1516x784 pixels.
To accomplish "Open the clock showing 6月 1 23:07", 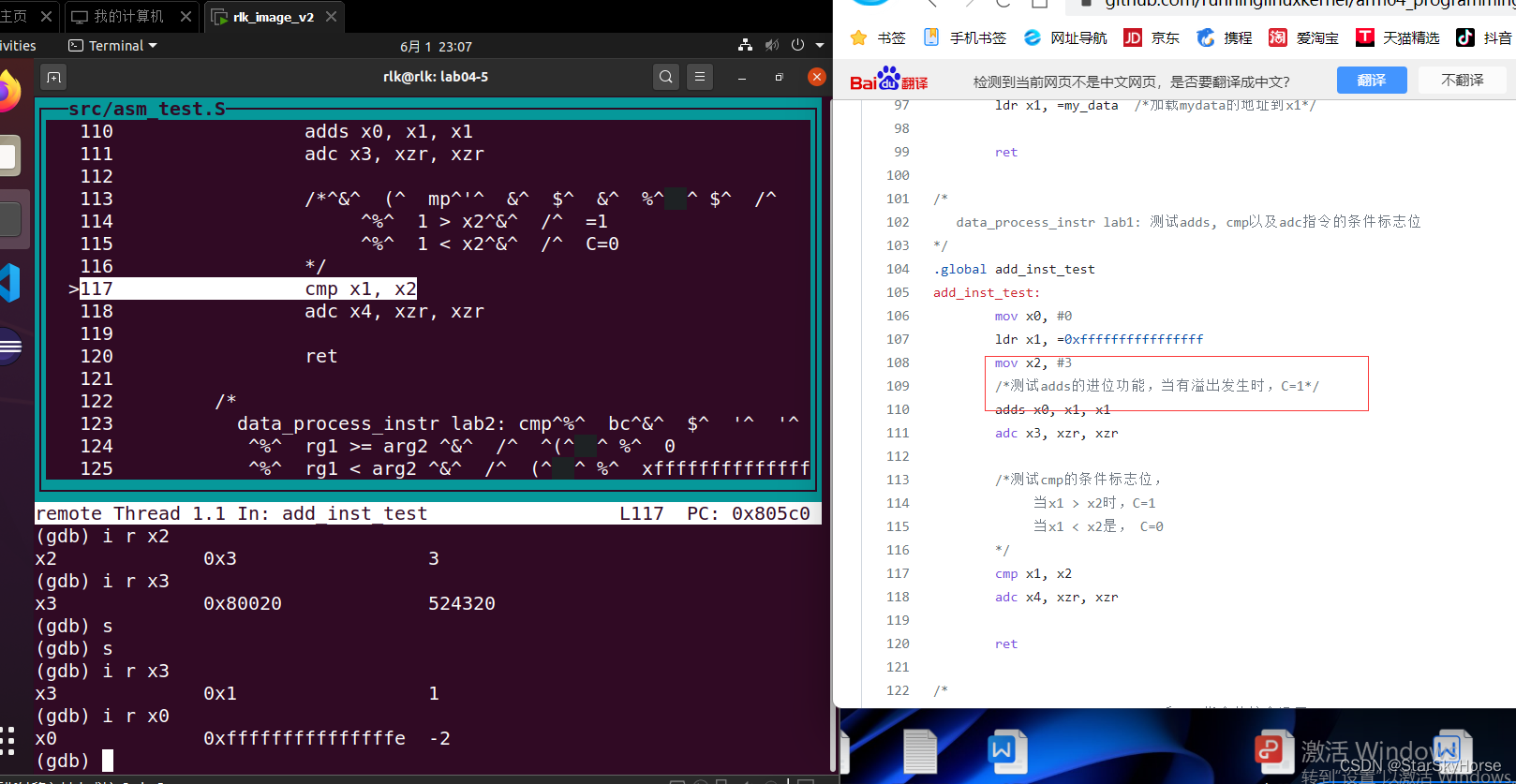I will [x=436, y=46].
